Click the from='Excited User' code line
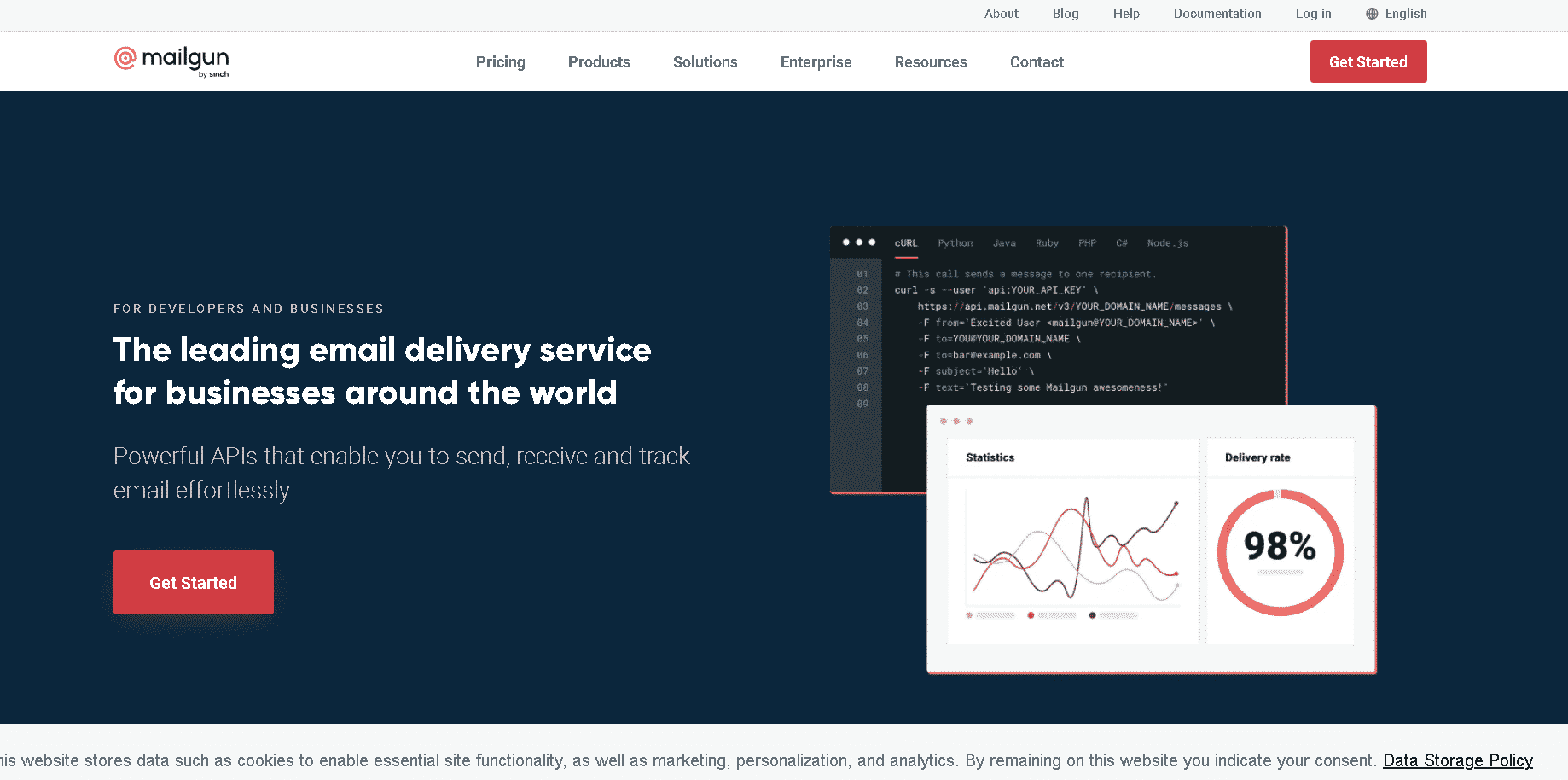 pyautogui.click(x=1066, y=323)
